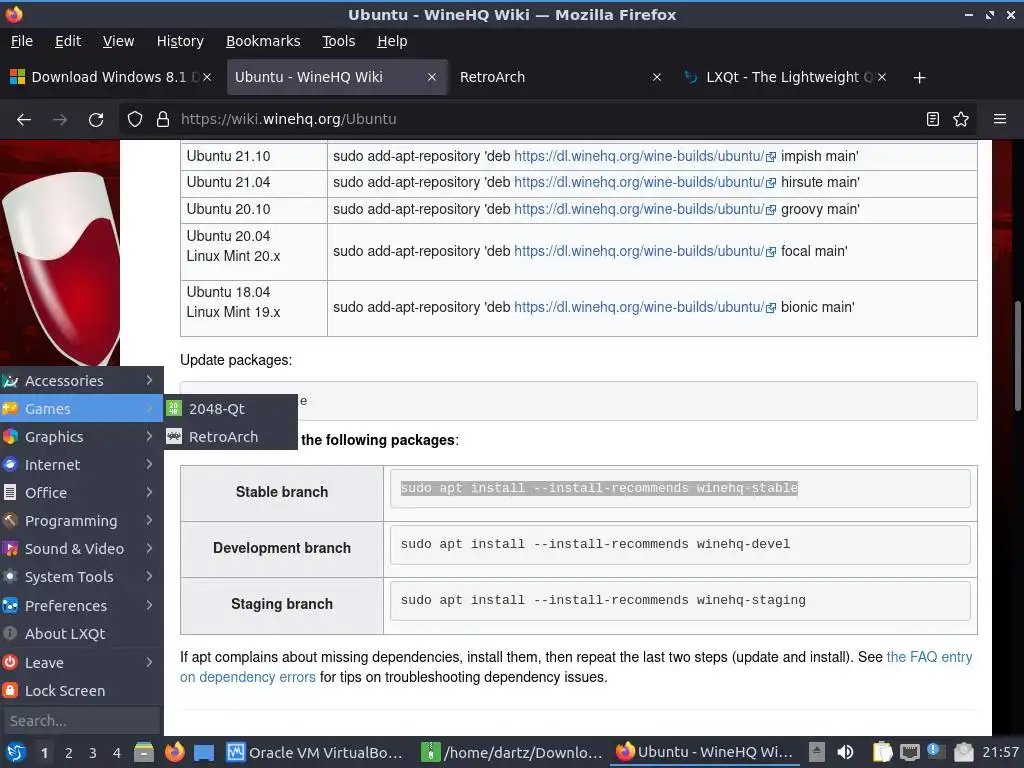Switch to the RetroArch tab
Image resolution: width=1024 pixels, height=768 pixels.
point(560,77)
